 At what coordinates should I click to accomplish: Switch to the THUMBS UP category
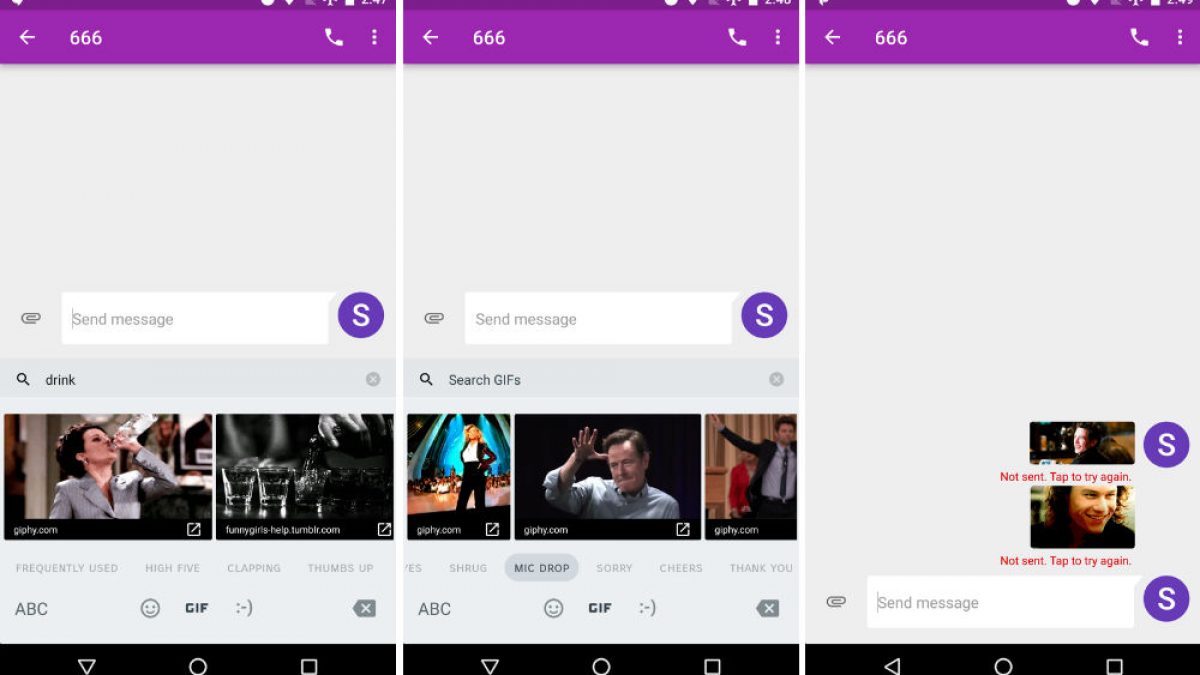pyautogui.click(x=340, y=568)
